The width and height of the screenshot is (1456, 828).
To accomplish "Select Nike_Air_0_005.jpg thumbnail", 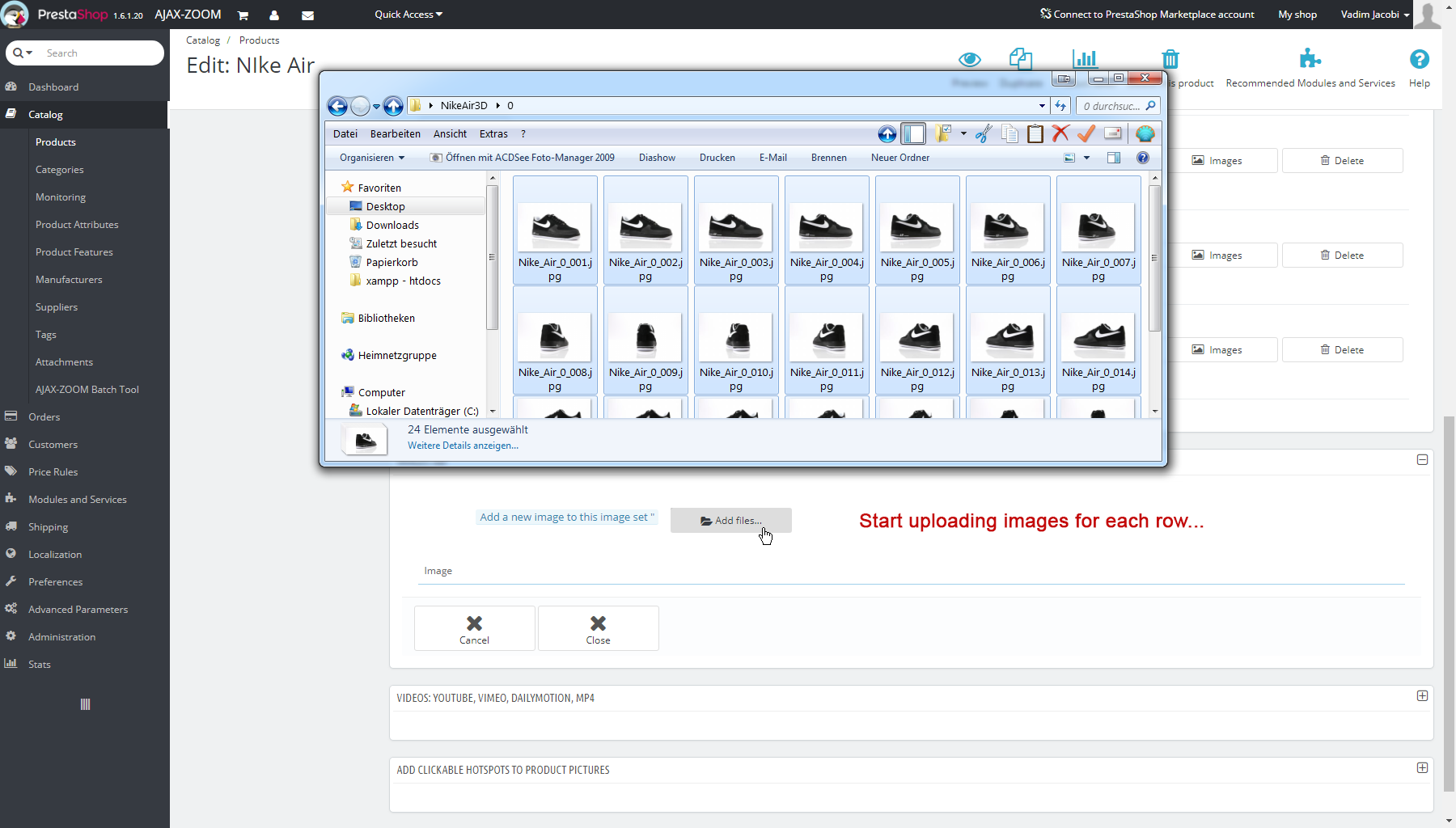I will click(917, 230).
